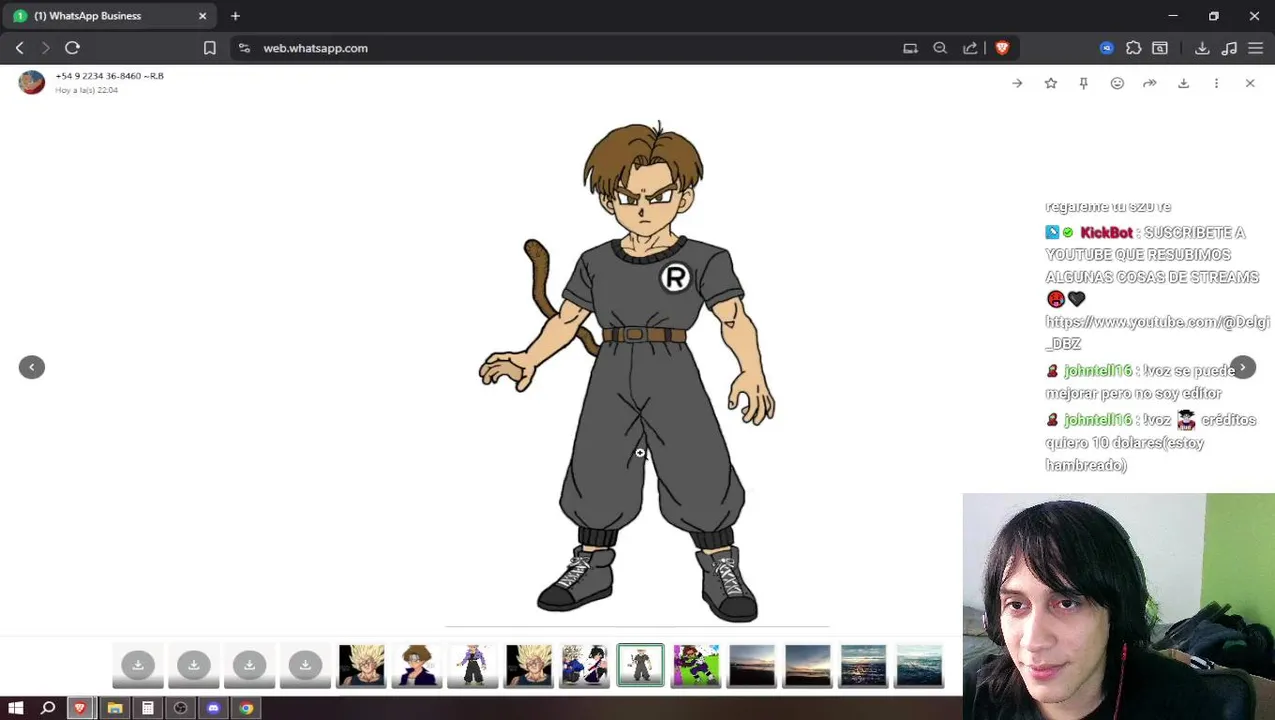Show previous image with left arrow

click(32, 367)
